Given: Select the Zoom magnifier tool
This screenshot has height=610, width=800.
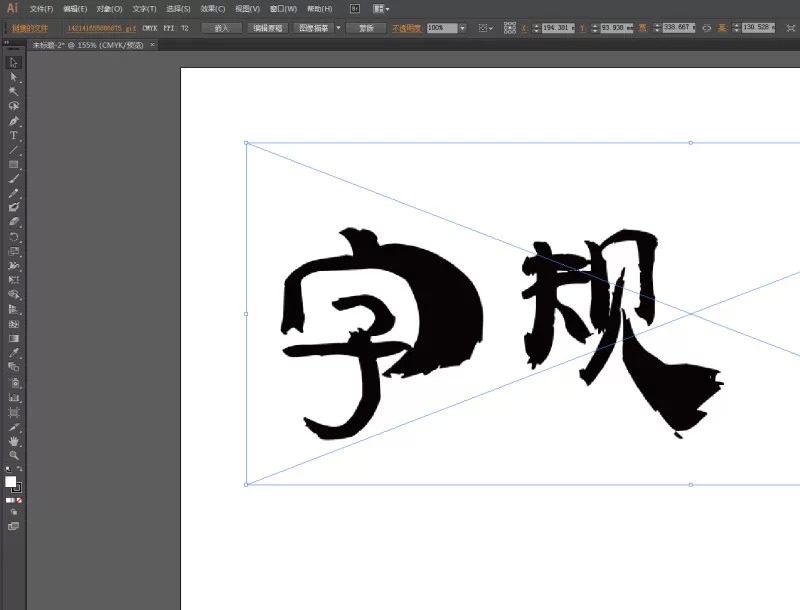Looking at the screenshot, I should tap(14, 455).
